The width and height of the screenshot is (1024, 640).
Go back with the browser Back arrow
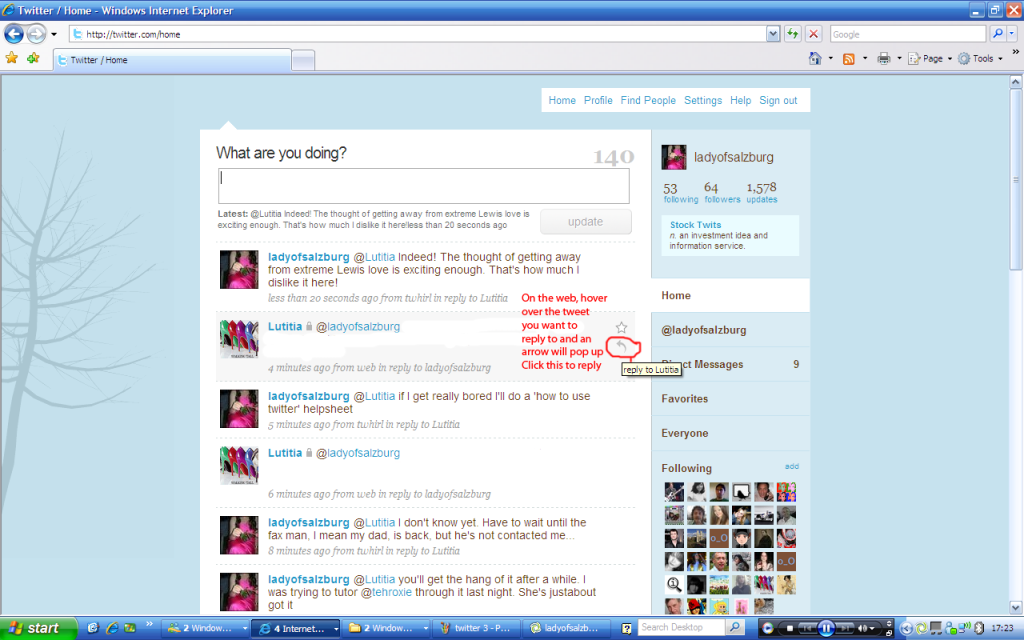14,34
